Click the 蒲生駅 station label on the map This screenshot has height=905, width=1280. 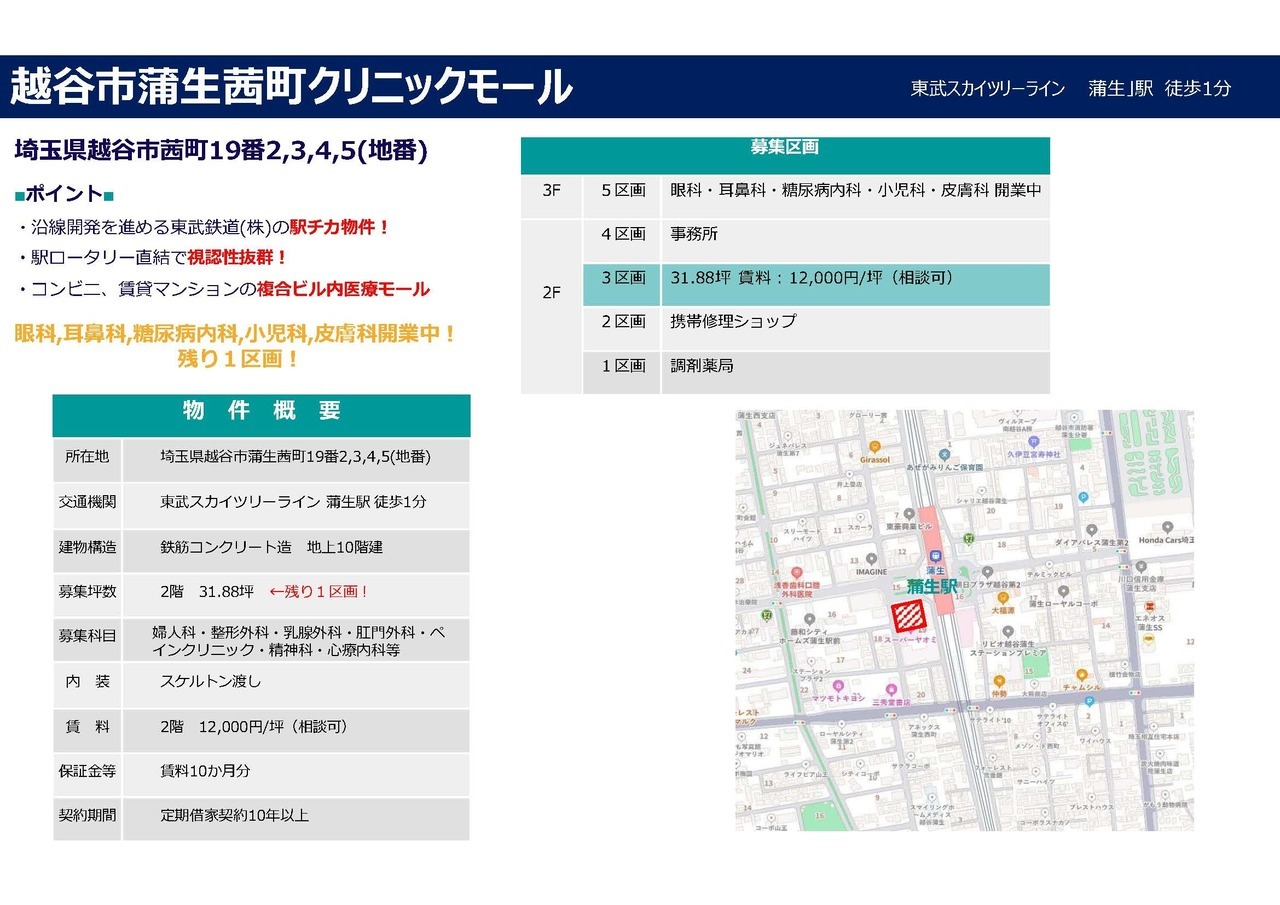tap(932, 587)
